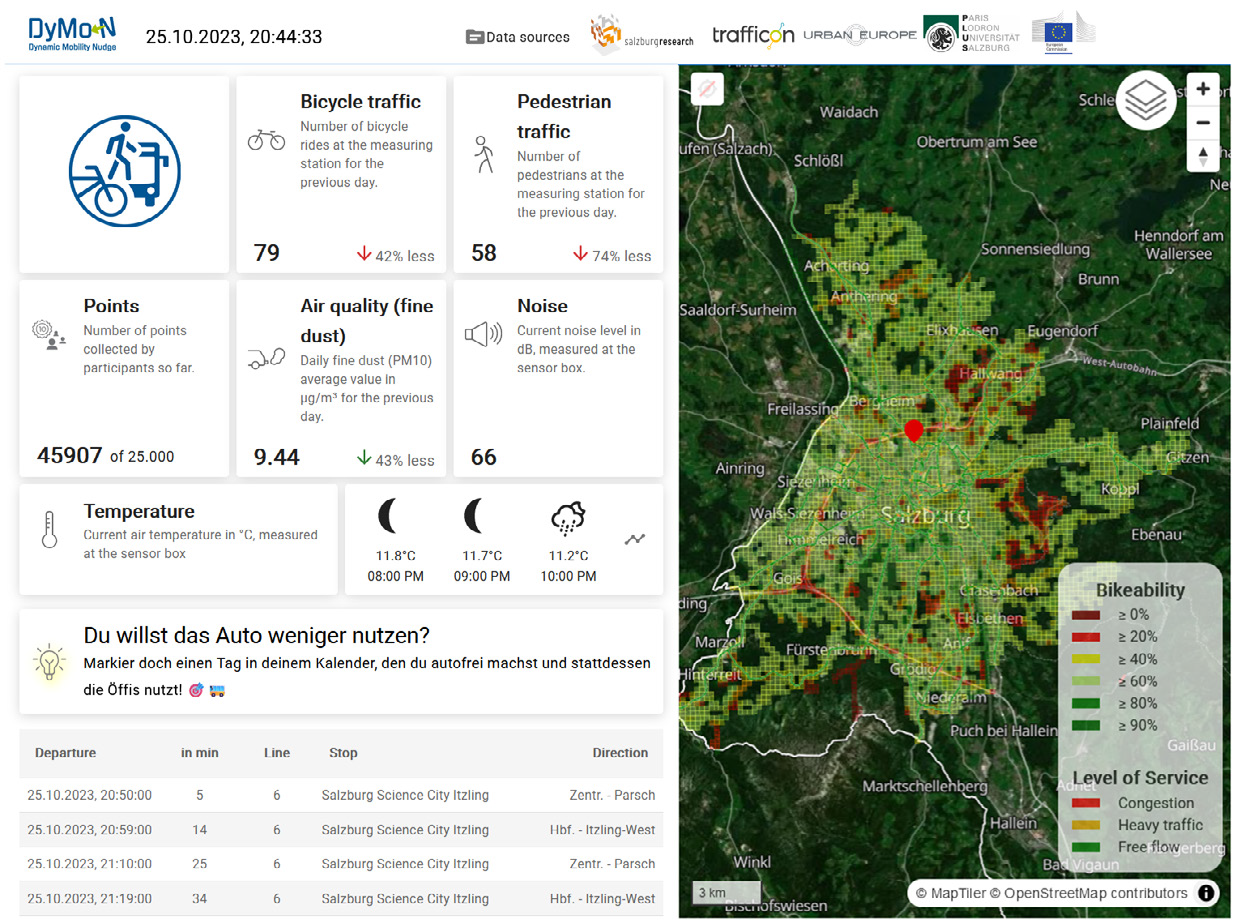Screen dimensions: 1236x924
Task: Zoom out of the map
Action: coord(1203,122)
